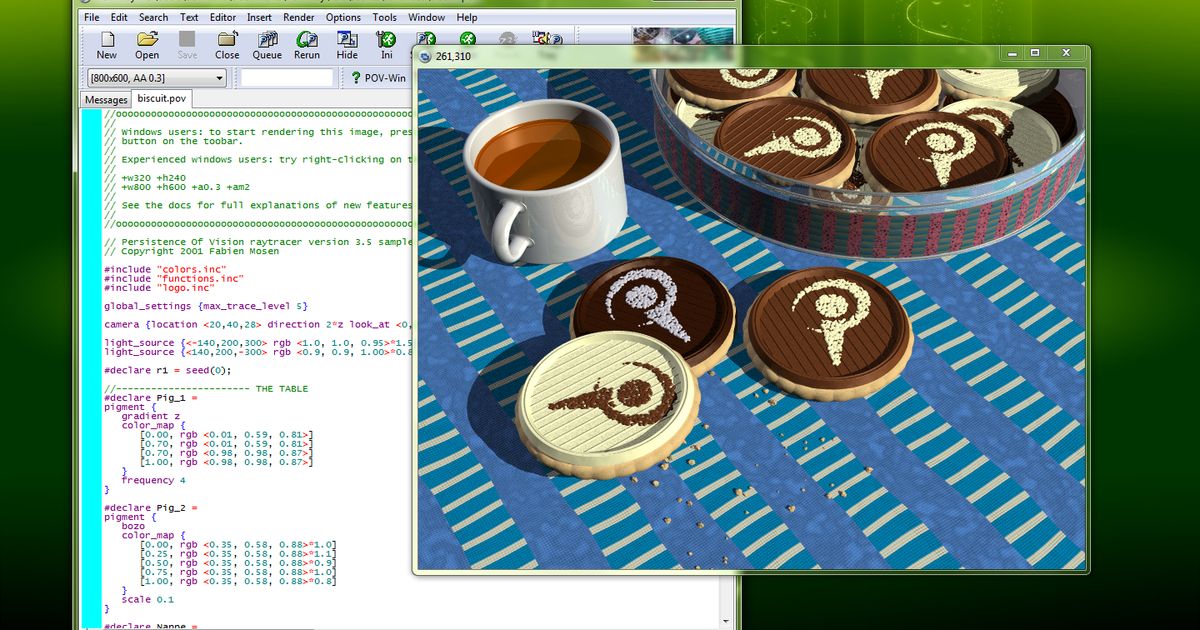Open the render Queue from the toolbar
1200x630 pixels.
coord(267,44)
